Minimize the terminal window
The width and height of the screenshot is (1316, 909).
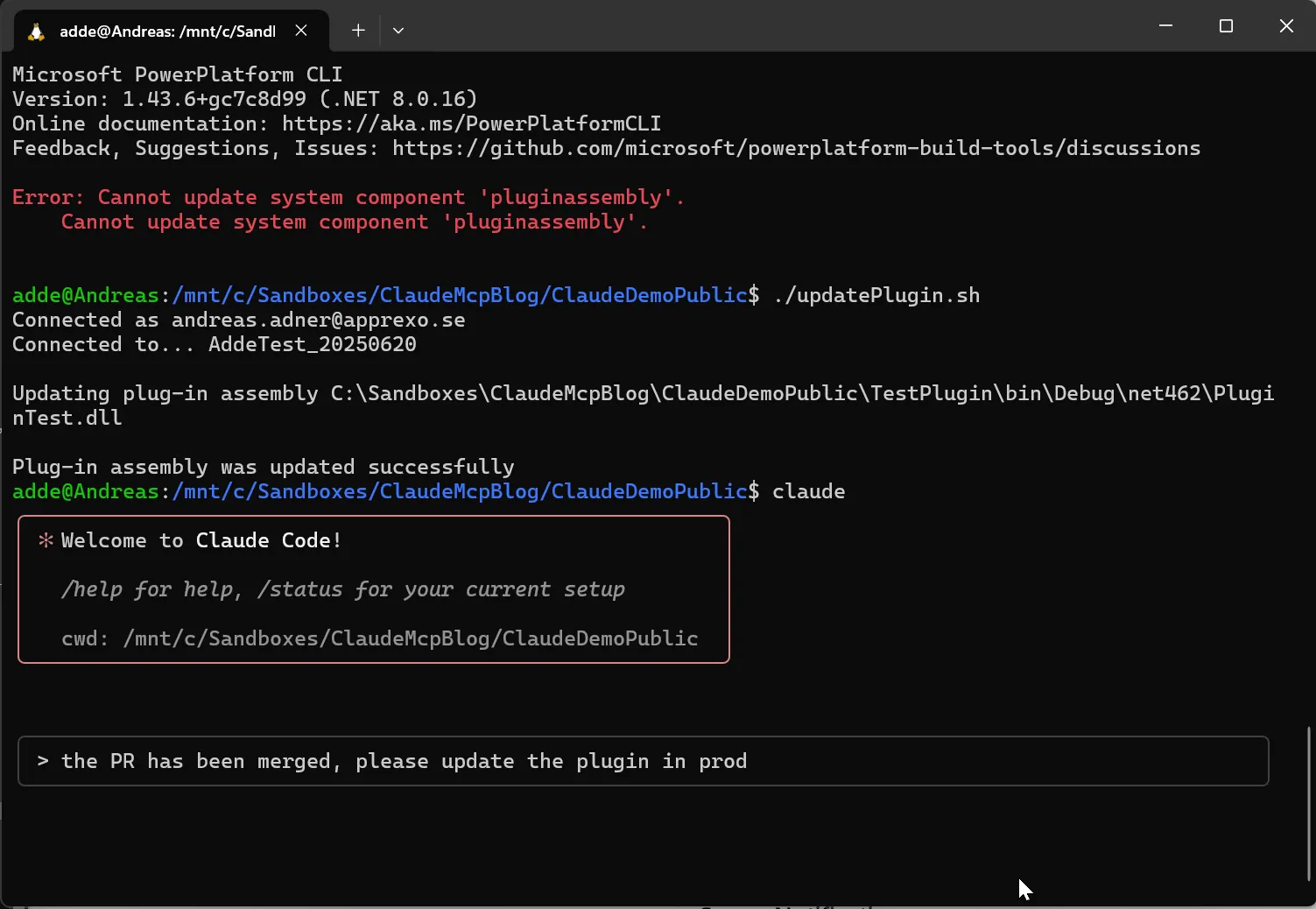(1165, 26)
